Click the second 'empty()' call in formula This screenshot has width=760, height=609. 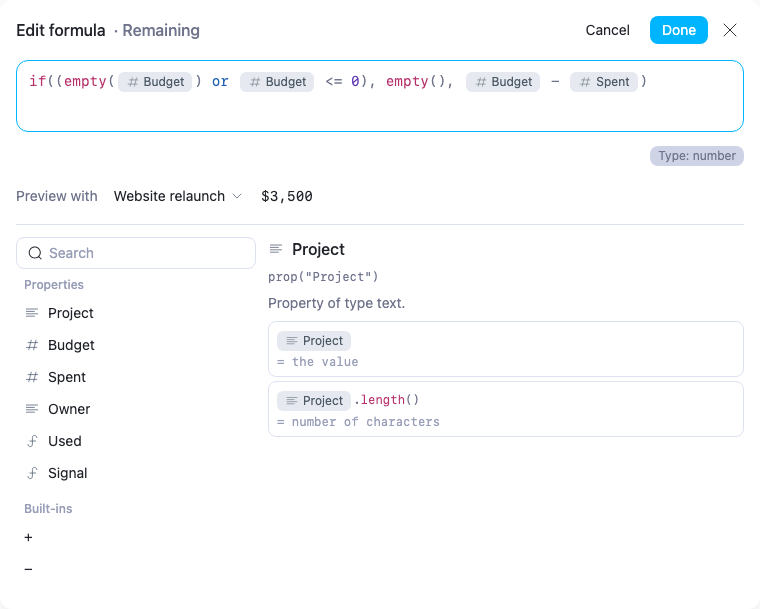point(415,81)
